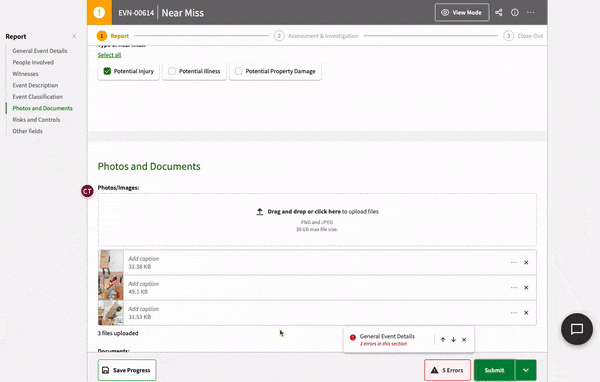
Task: Open options menu for 31.53 KB file
Action: pos(514,313)
